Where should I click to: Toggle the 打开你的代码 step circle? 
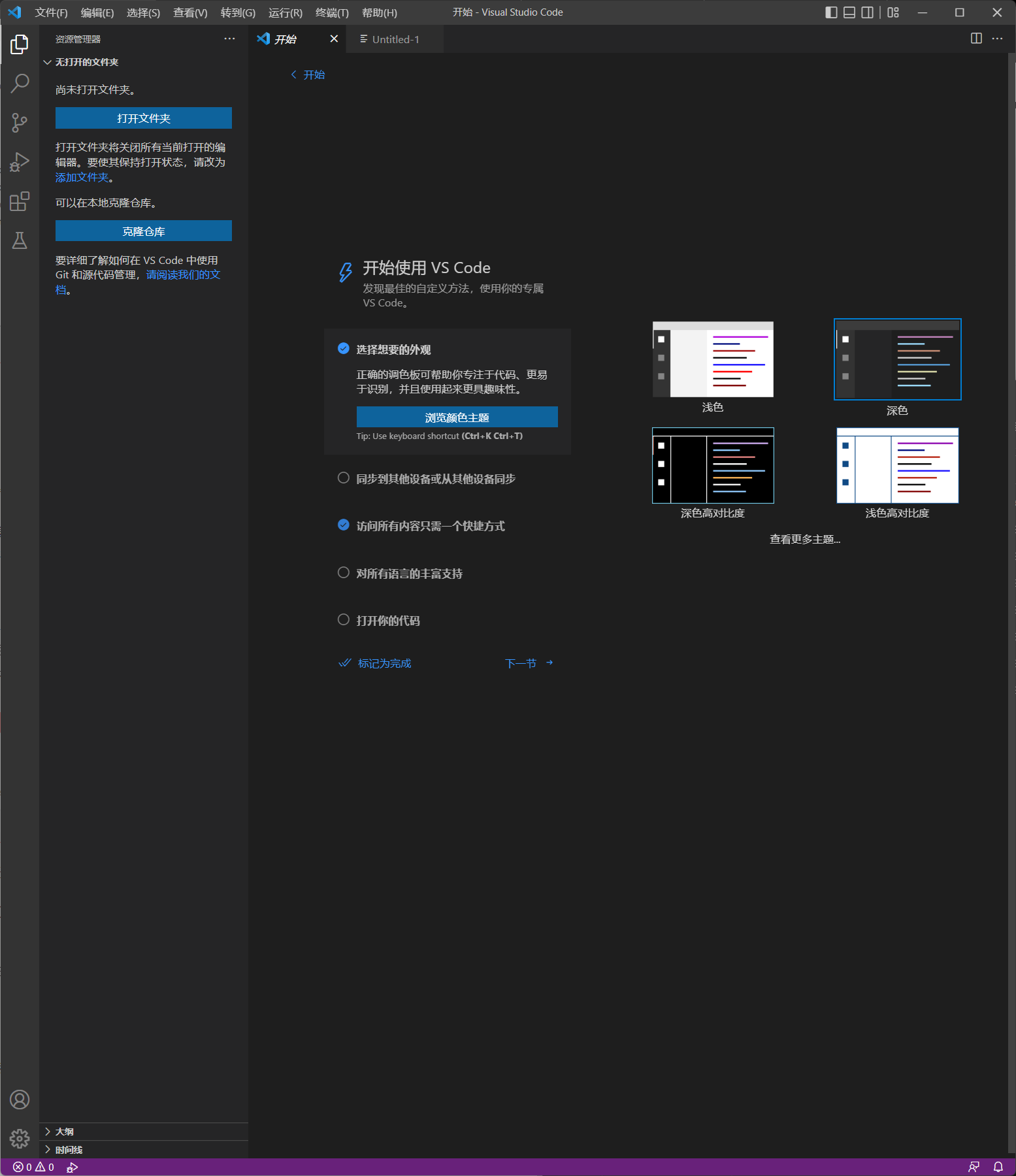(343, 620)
